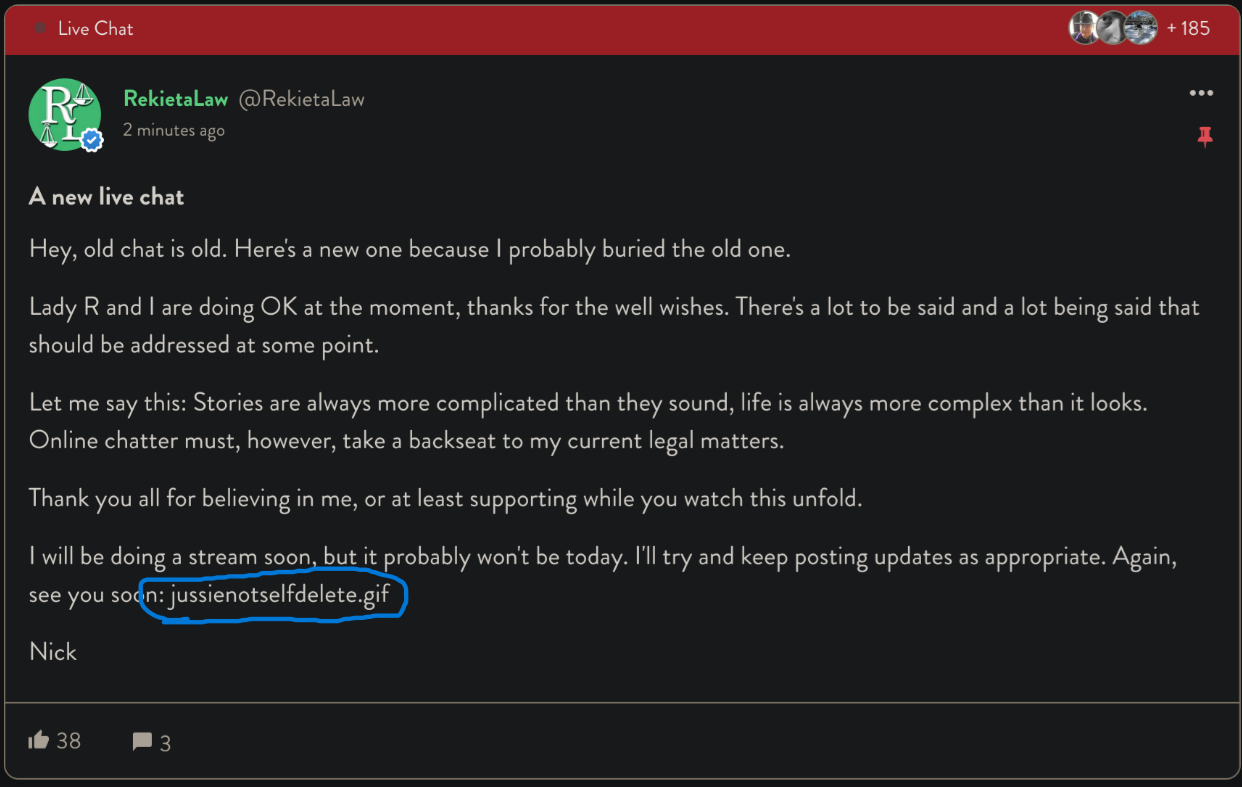The image size is (1242, 787).
Task: Expand the +185 viewers list
Action: pos(1188,28)
